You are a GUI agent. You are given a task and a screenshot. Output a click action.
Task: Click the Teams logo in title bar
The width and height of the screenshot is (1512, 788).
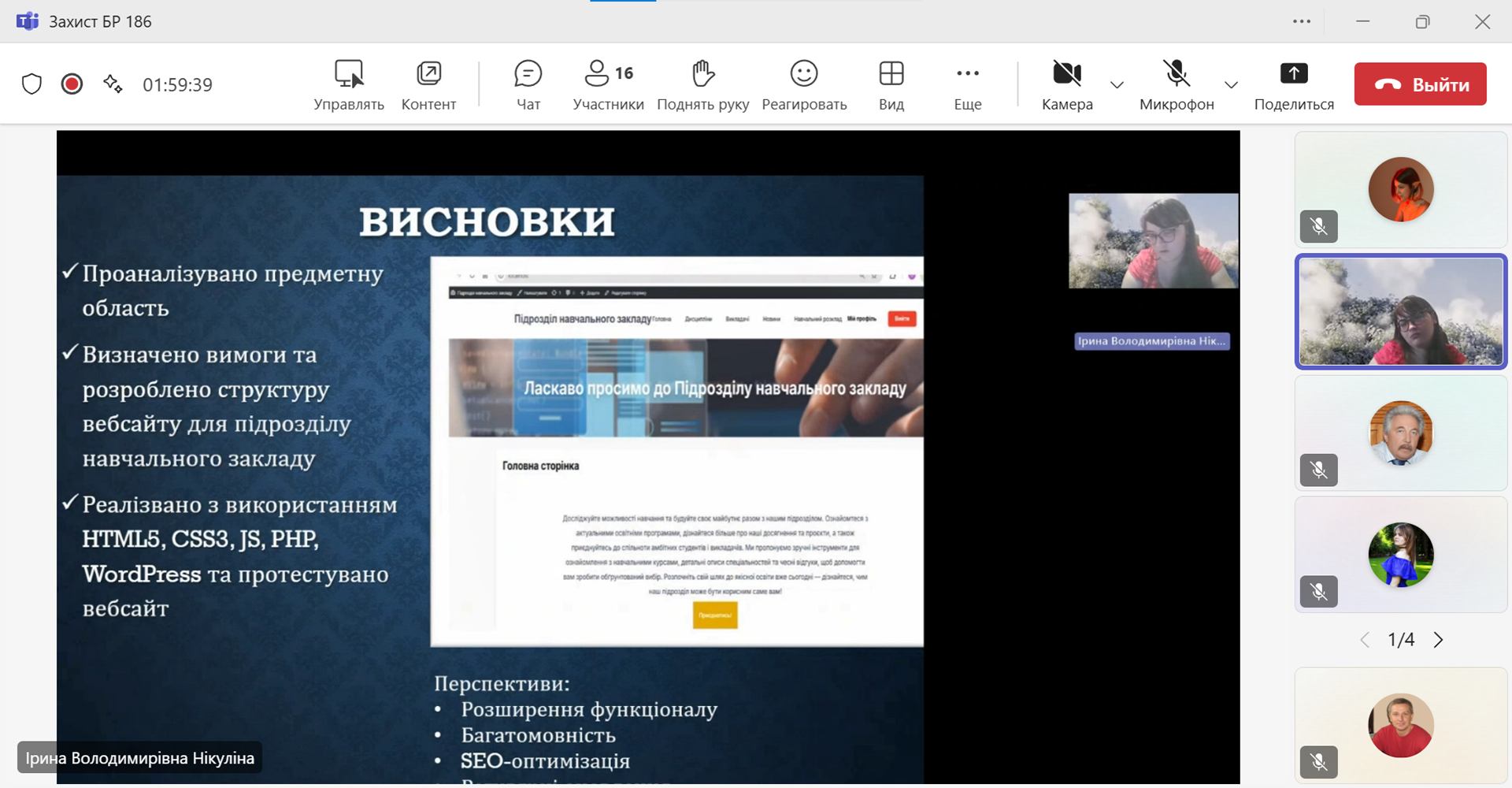[x=28, y=21]
